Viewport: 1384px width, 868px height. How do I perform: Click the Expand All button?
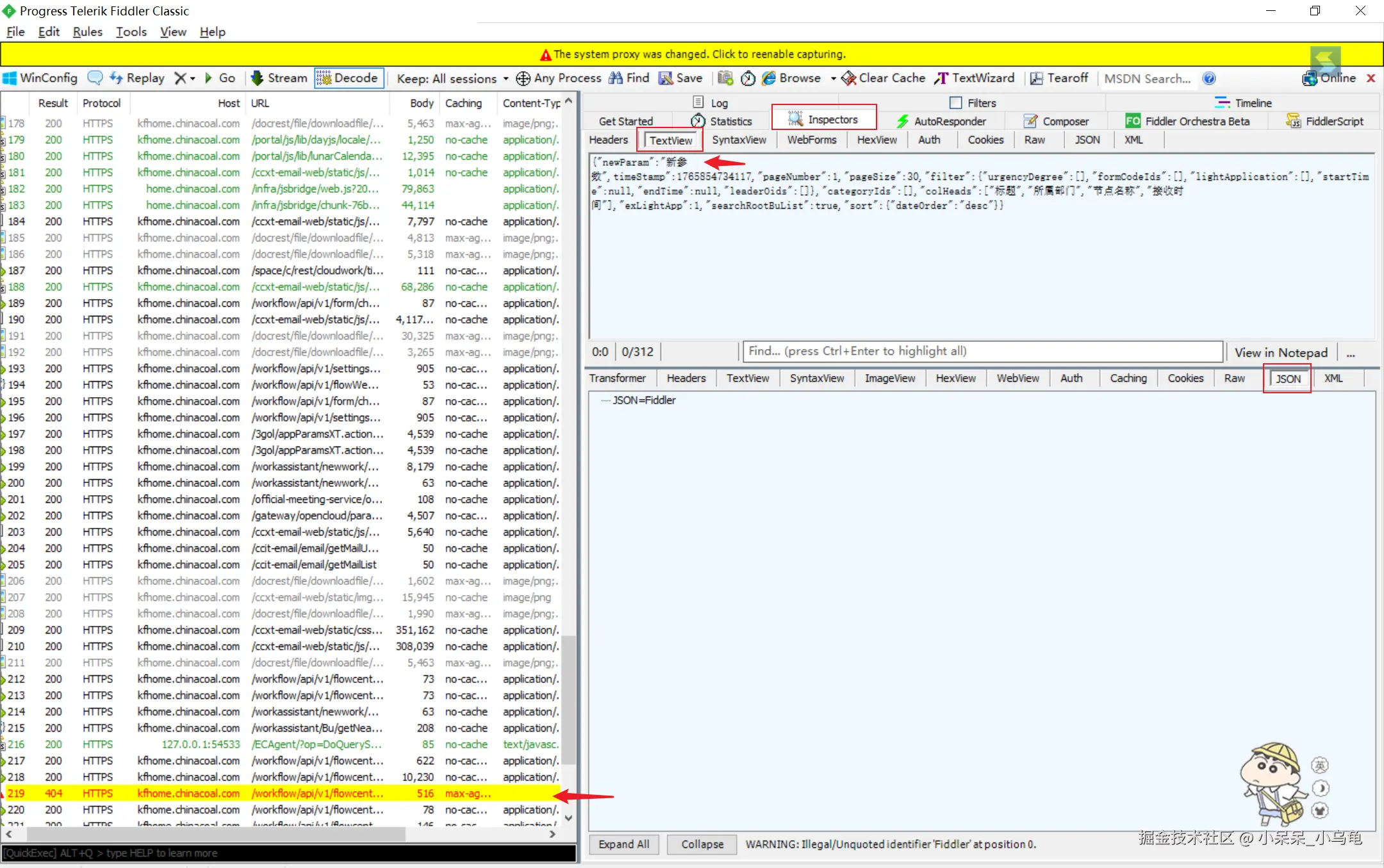(623, 844)
